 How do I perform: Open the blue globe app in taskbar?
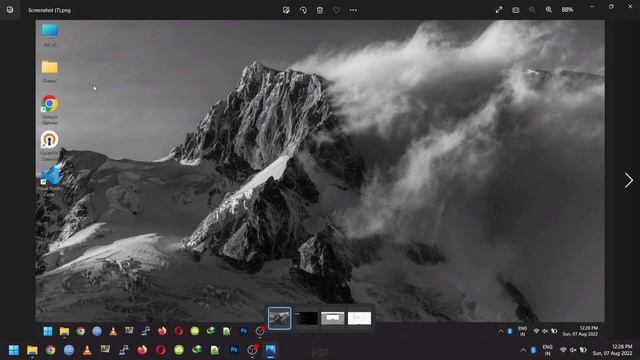69,350
